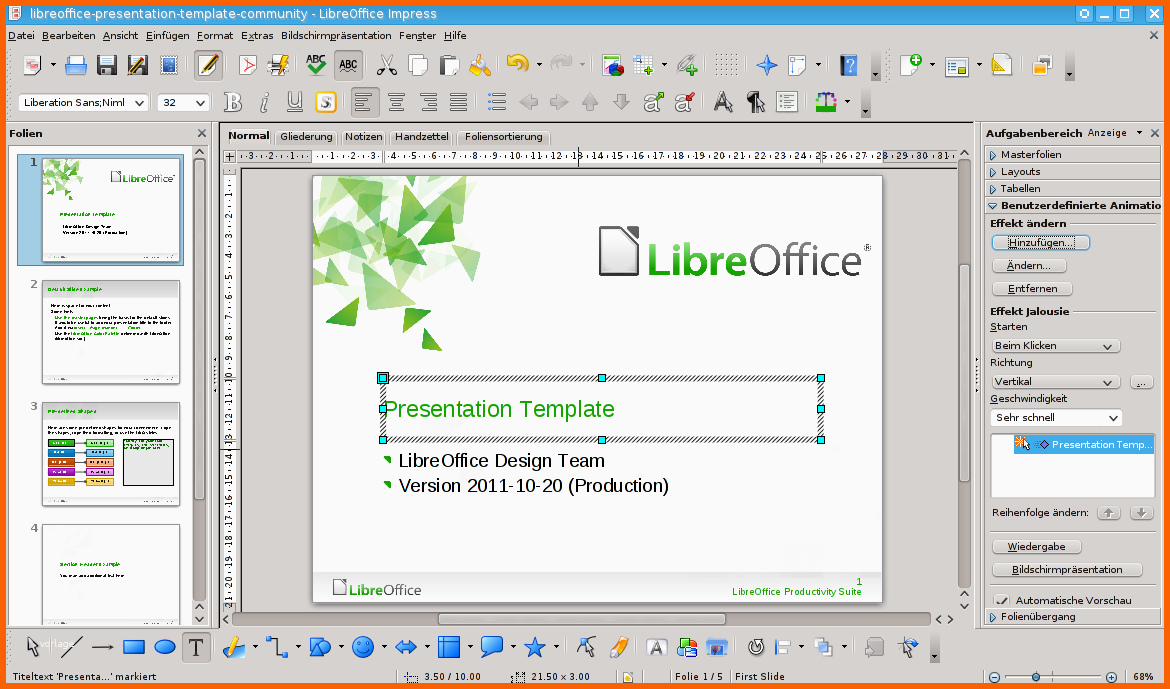Select the Text tool T
The height and width of the screenshot is (689, 1170).
click(x=196, y=647)
